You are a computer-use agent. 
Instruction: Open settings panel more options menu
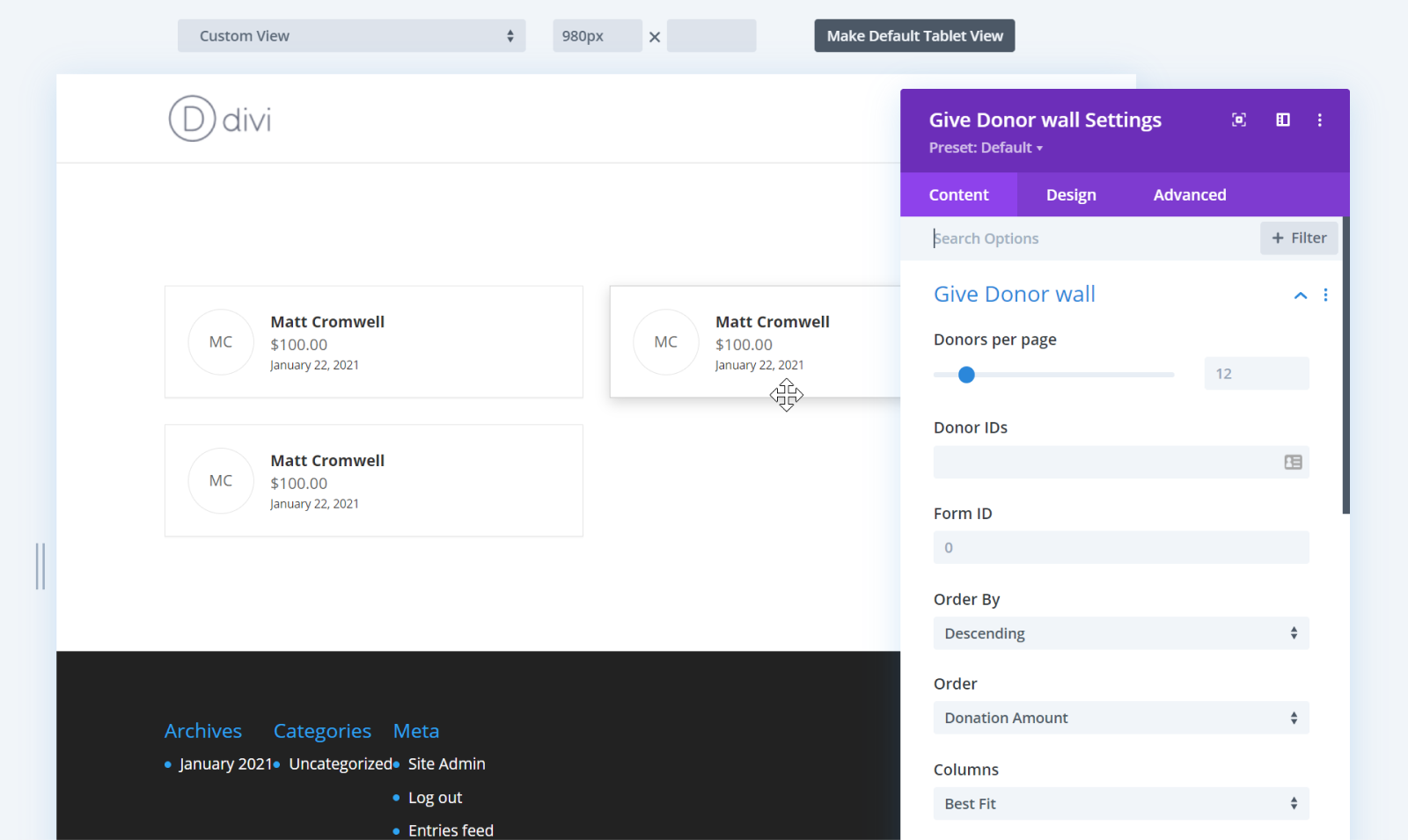tap(1319, 120)
